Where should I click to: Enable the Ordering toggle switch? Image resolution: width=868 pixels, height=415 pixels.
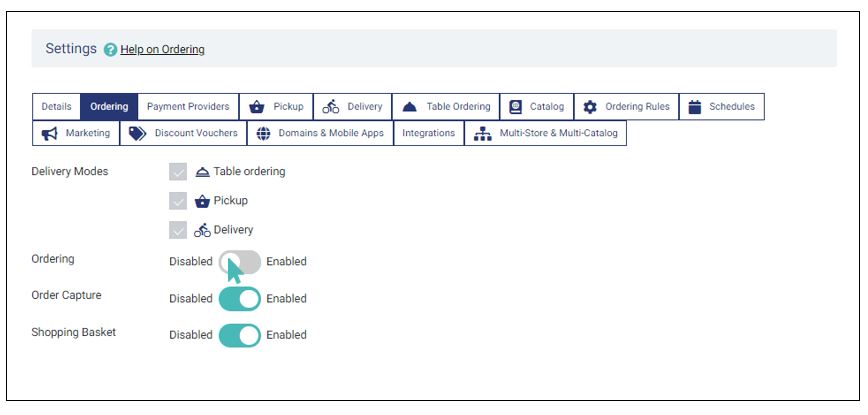click(240, 262)
